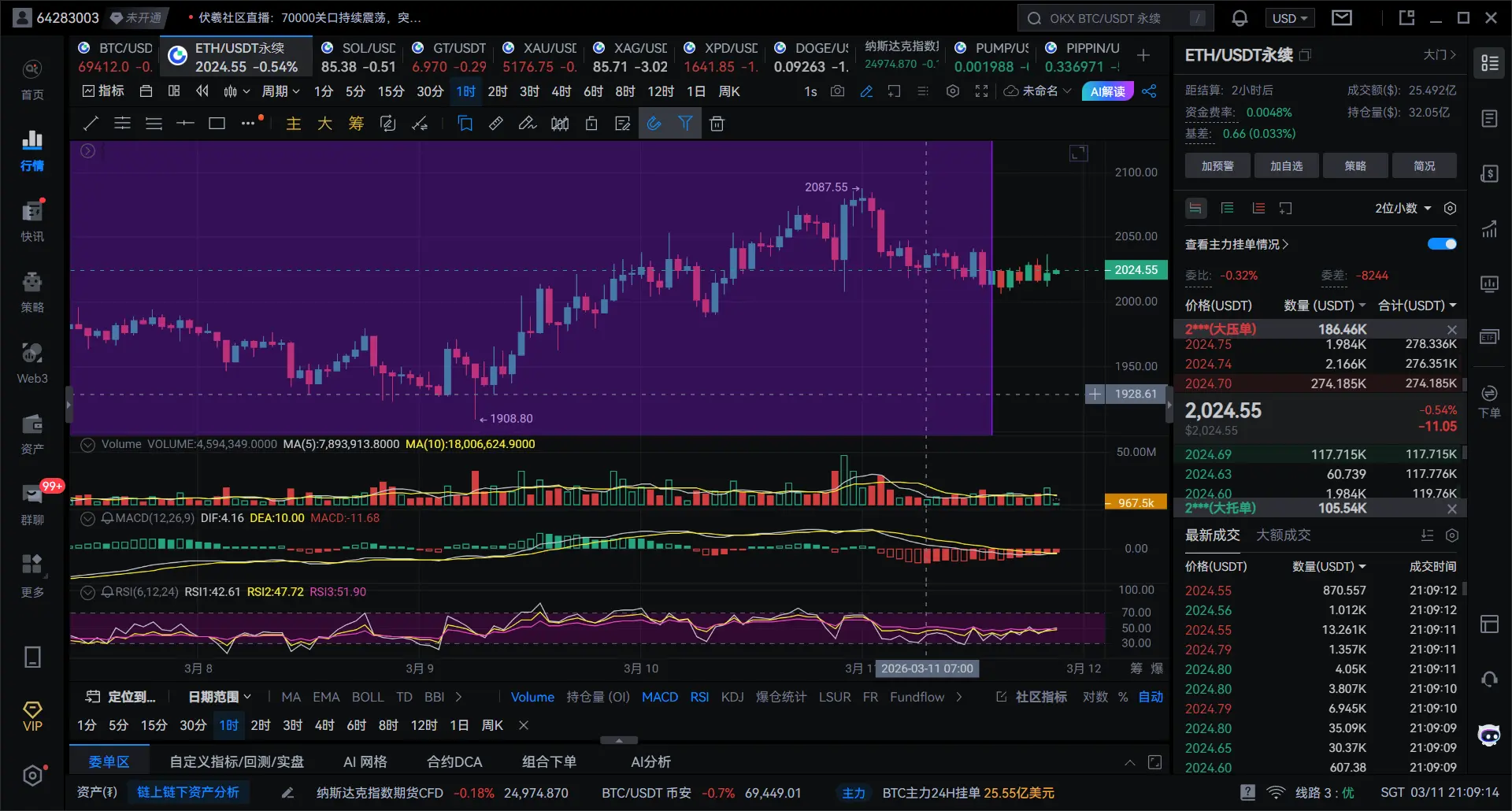Open the 快讯 news flash section
Viewport: 1512px width, 811px height.
[32, 222]
